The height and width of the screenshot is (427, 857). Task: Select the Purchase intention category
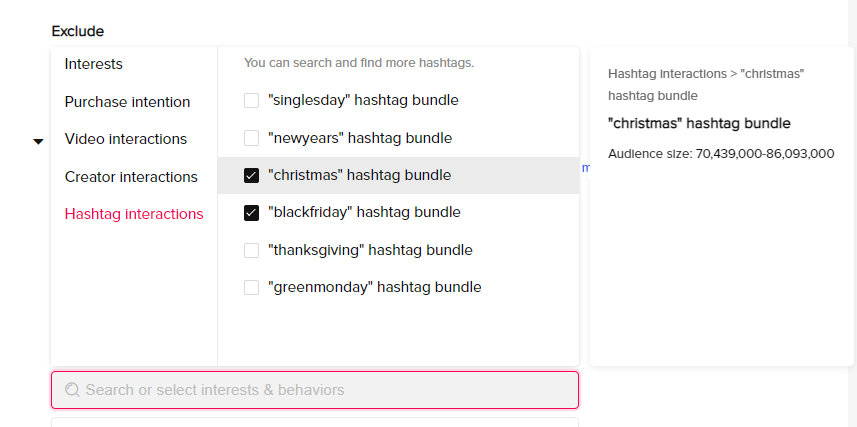(127, 102)
